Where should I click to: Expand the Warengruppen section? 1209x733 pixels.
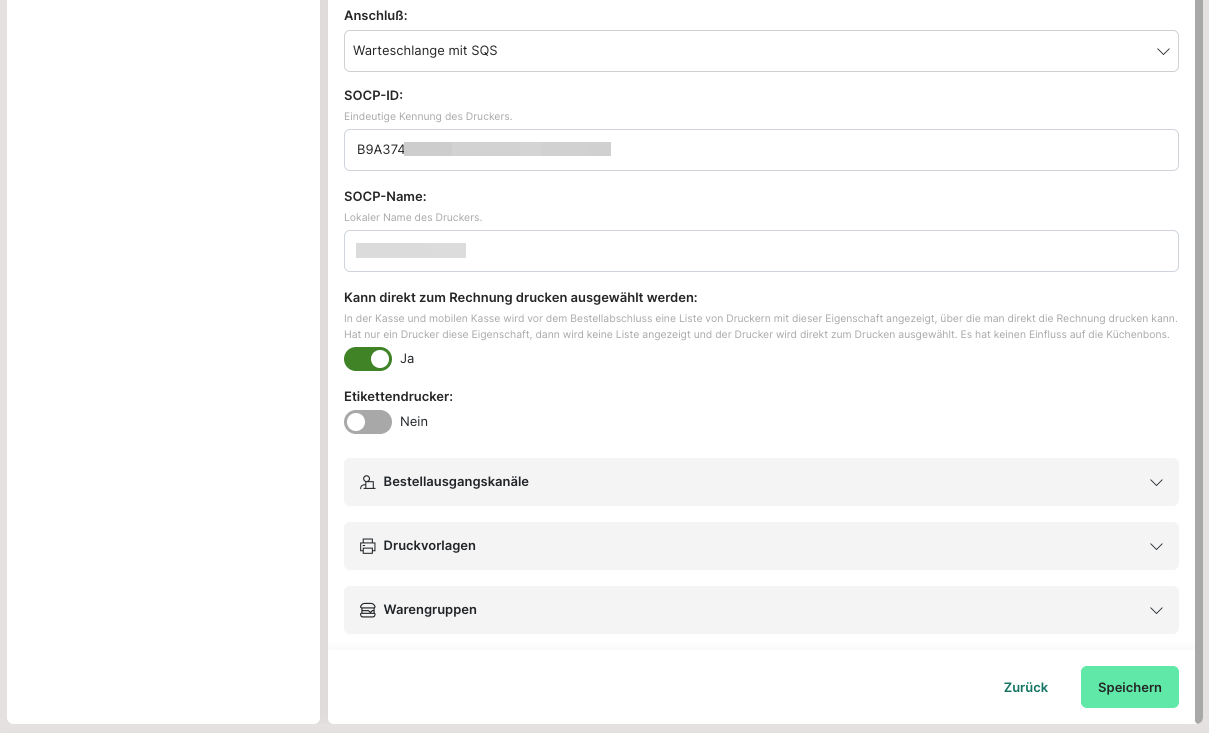[x=760, y=610]
